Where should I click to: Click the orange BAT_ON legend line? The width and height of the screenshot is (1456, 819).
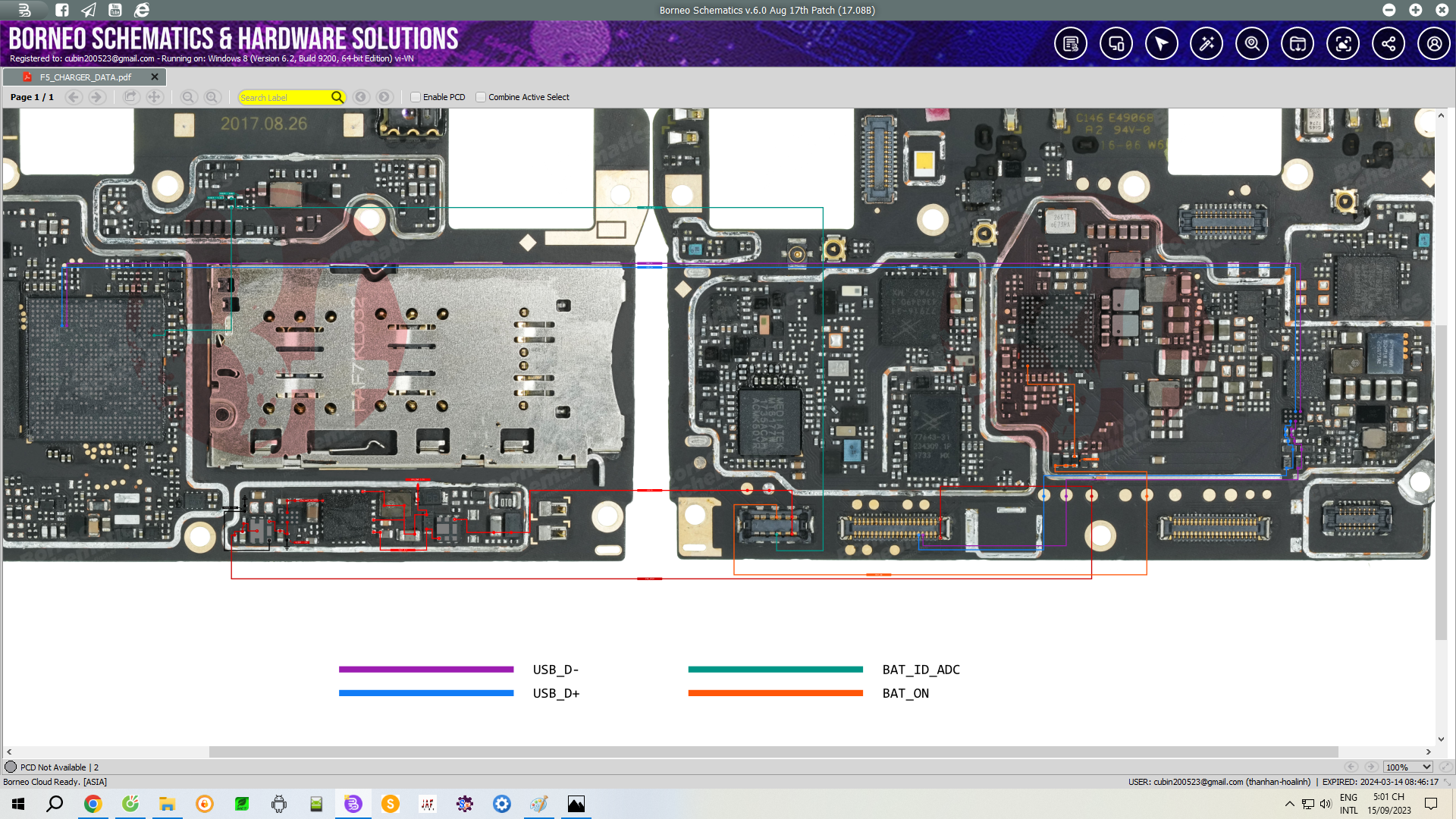point(775,693)
